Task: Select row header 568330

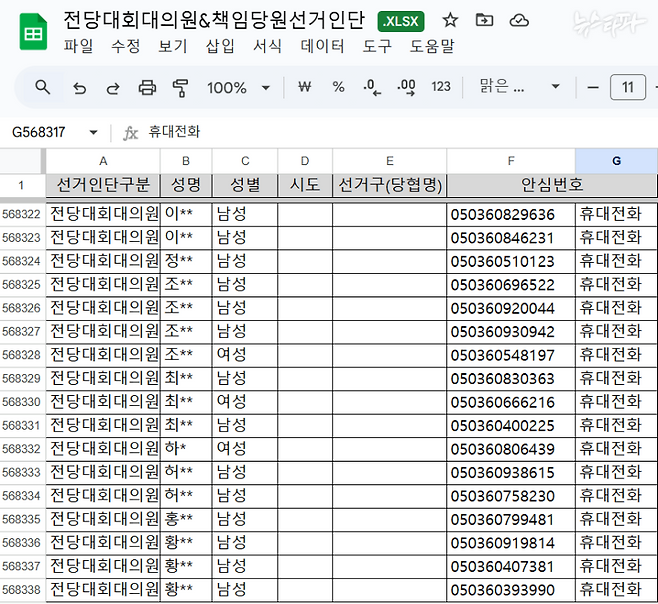Action: [21, 402]
